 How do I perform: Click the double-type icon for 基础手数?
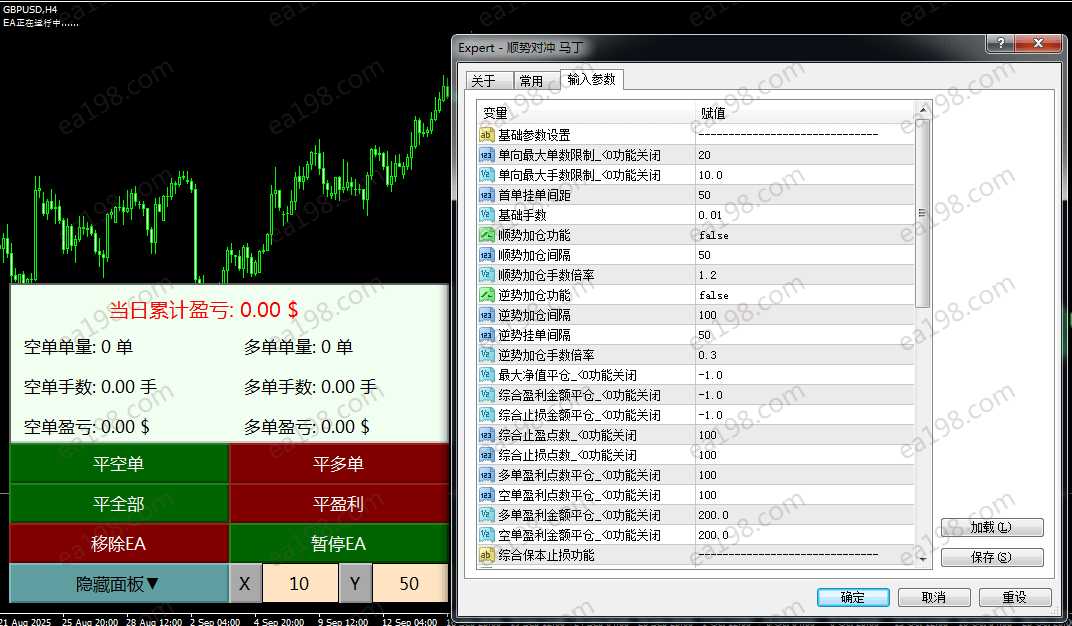click(487, 215)
